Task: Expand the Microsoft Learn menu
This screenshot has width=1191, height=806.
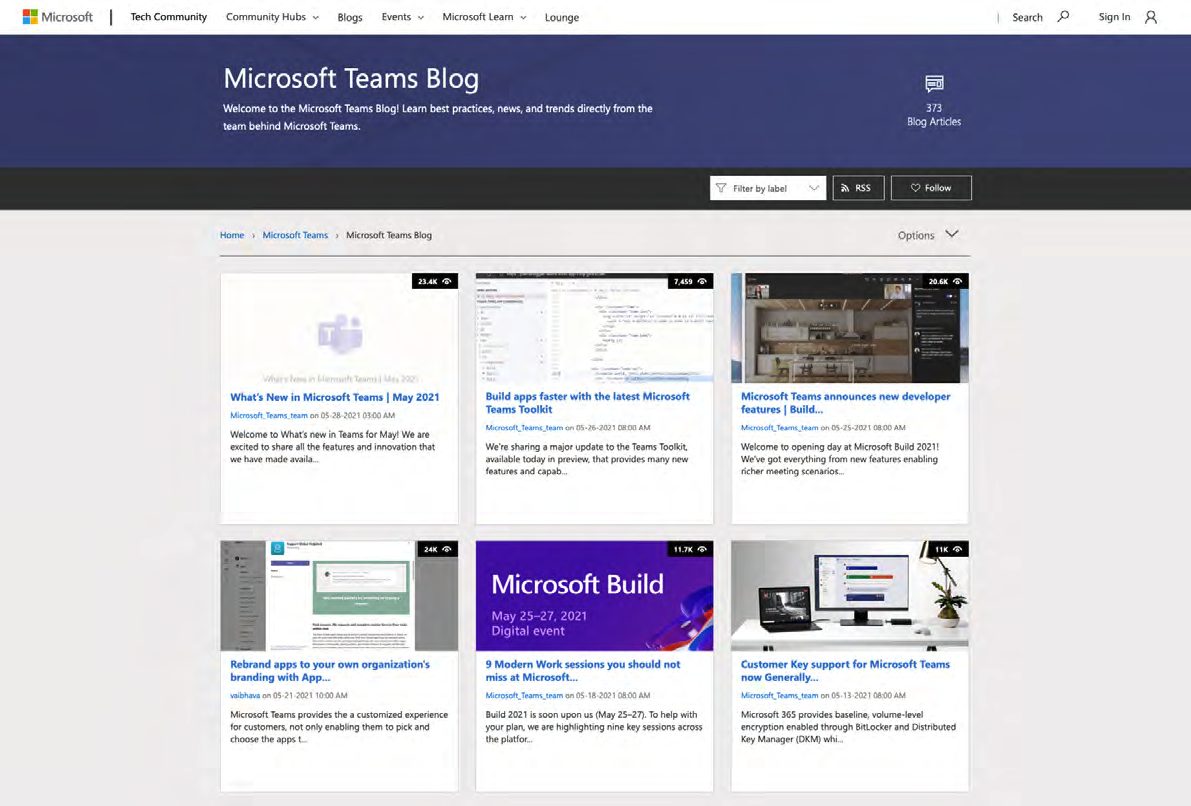Action: [x=484, y=17]
